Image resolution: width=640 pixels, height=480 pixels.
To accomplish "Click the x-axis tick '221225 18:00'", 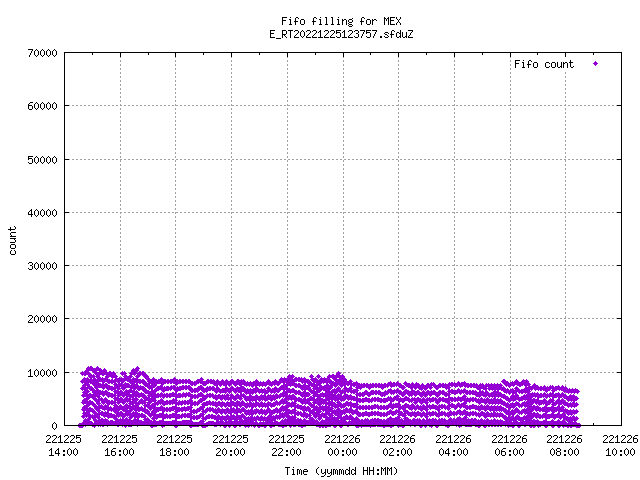I will (175, 446).
